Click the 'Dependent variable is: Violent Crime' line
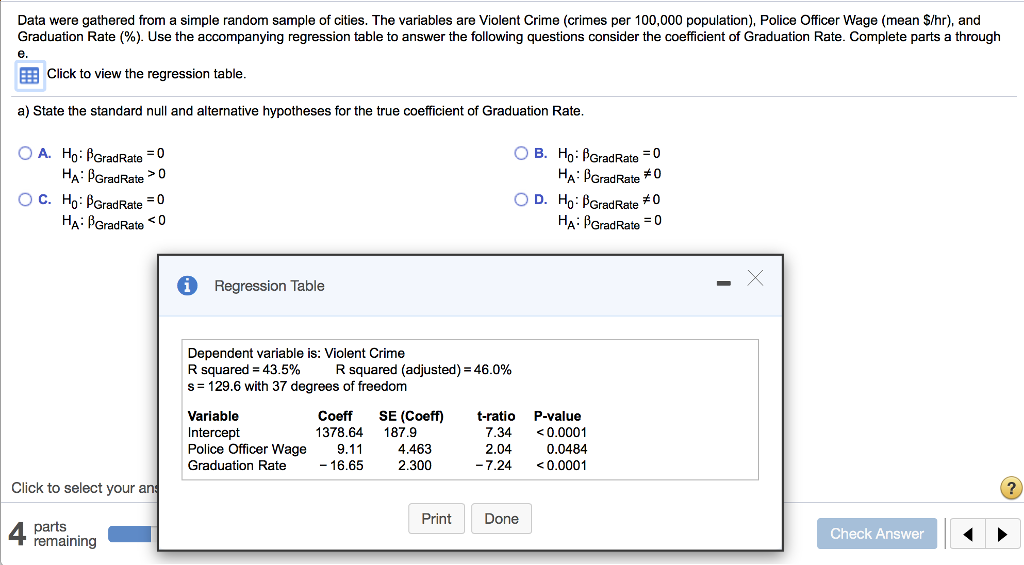 click(296, 353)
